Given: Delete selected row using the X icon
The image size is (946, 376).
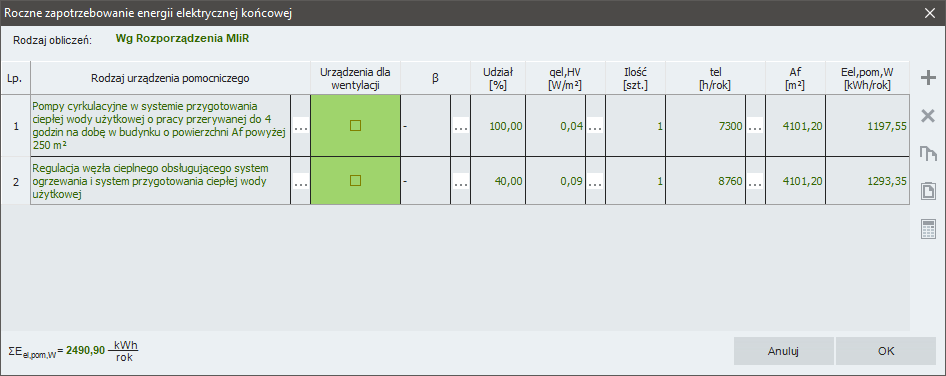Looking at the screenshot, I should point(928,116).
